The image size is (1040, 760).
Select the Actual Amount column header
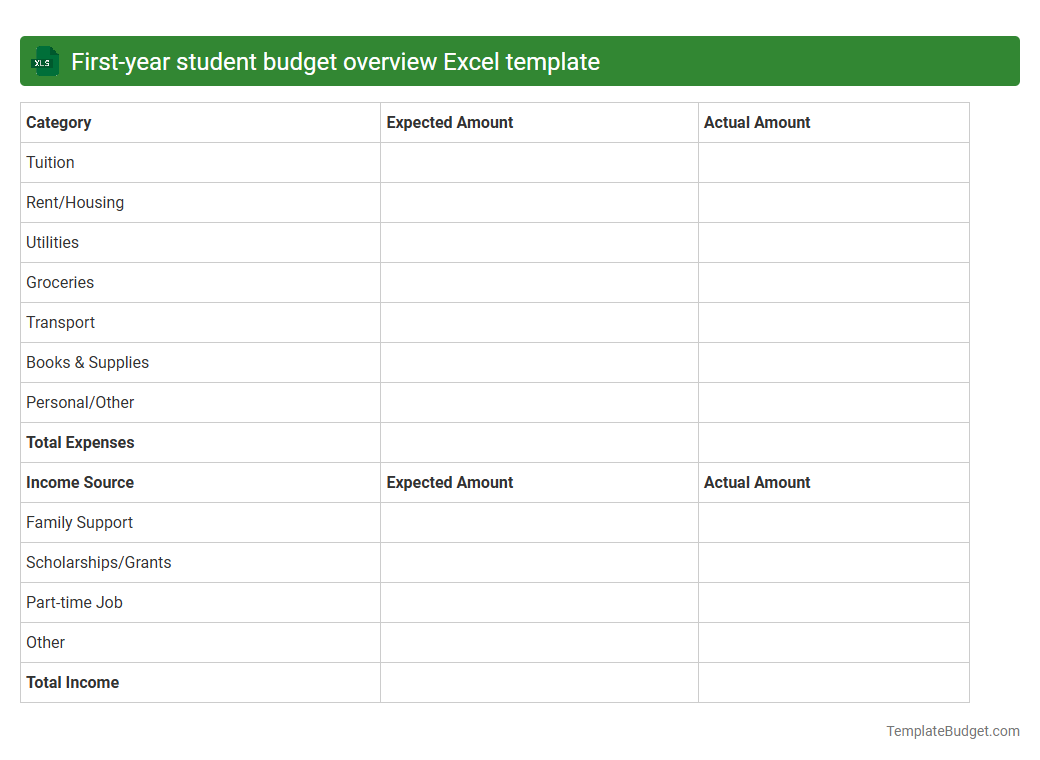click(x=757, y=122)
